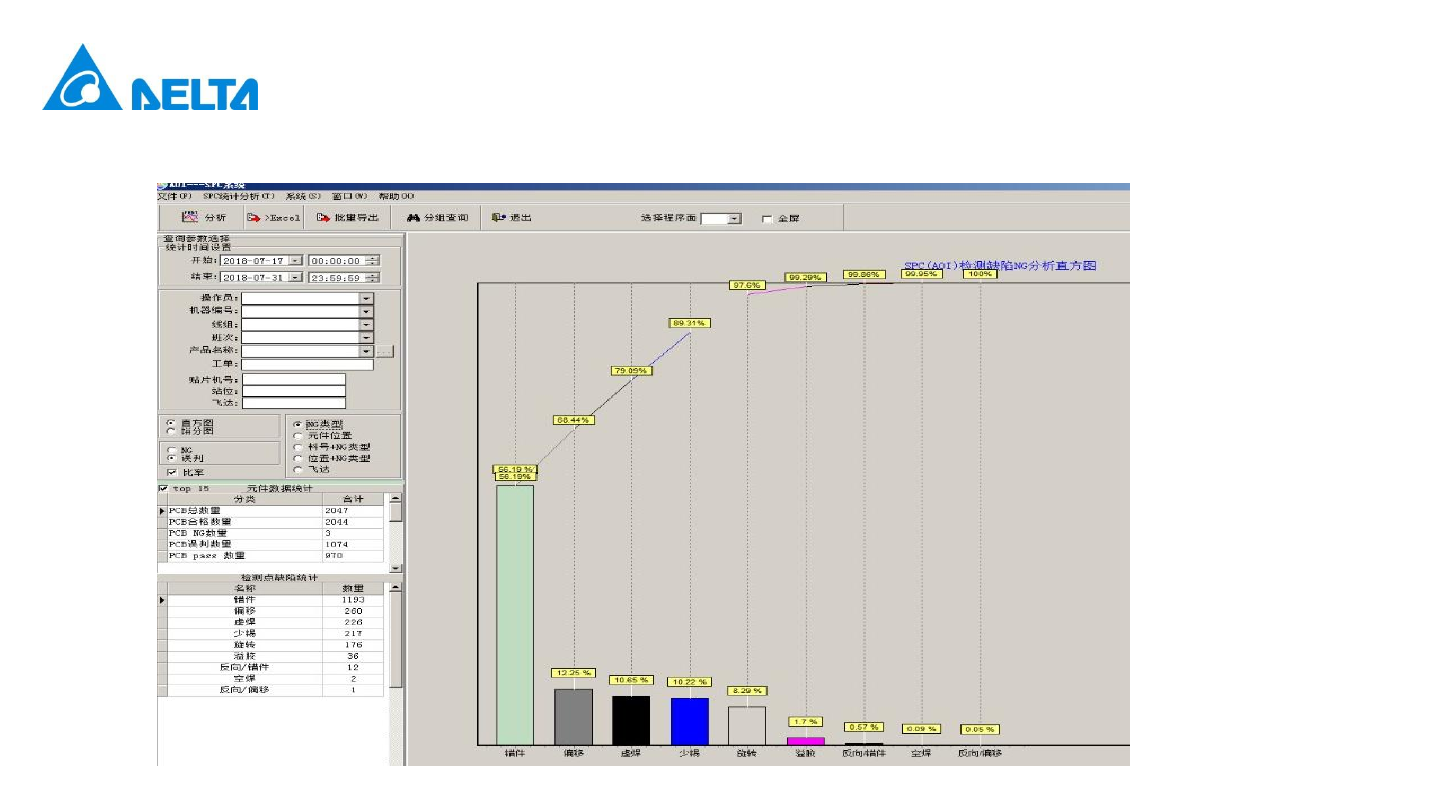This screenshot has width=1440, height=810.
Task: Open the start date 2018-07-17 dropdown
Action: pos(295,260)
